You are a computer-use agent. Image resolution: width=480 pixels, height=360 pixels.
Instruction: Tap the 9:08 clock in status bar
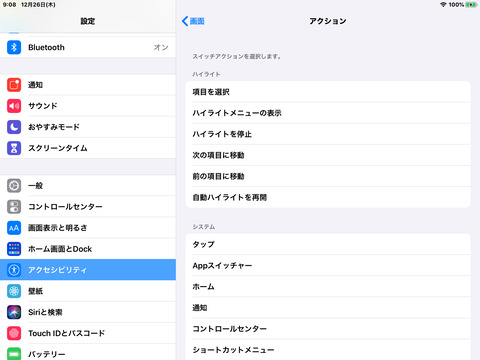pos(9,5)
